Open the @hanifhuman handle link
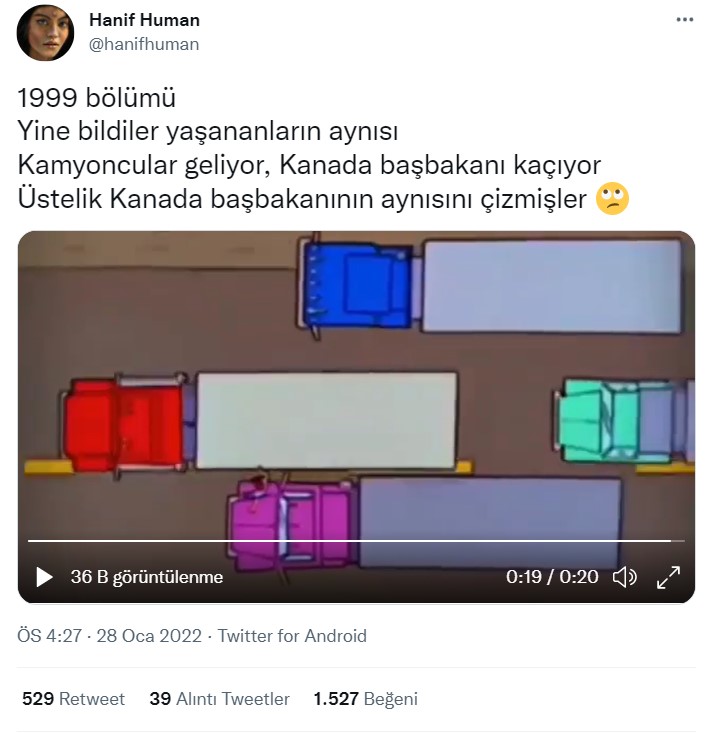 pos(144,44)
